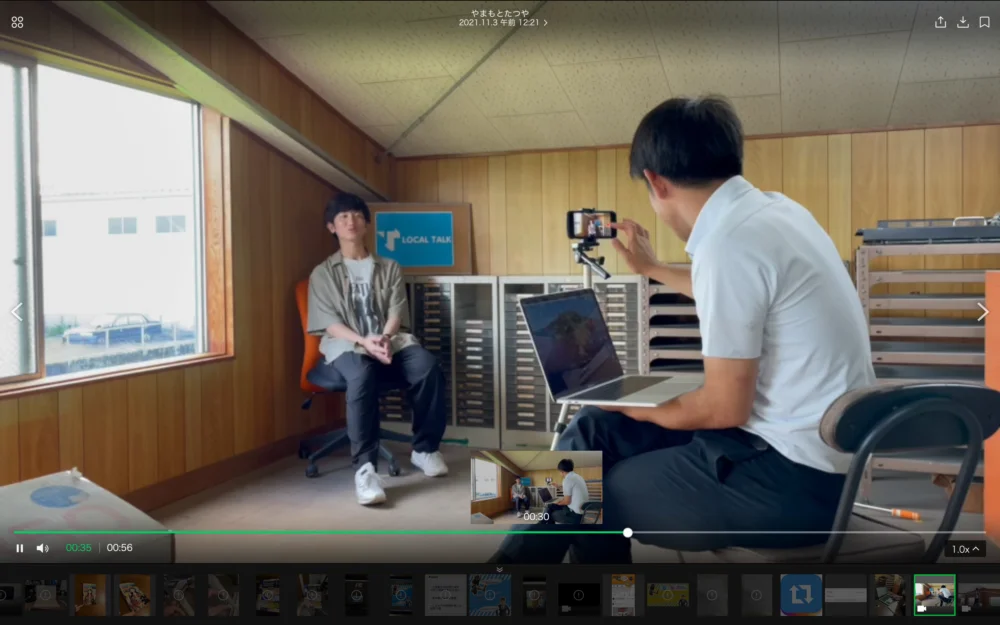Screen dimensions: 1000x625
Task: Click the elapsed time 00:35 label
Action: [x=78, y=548]
